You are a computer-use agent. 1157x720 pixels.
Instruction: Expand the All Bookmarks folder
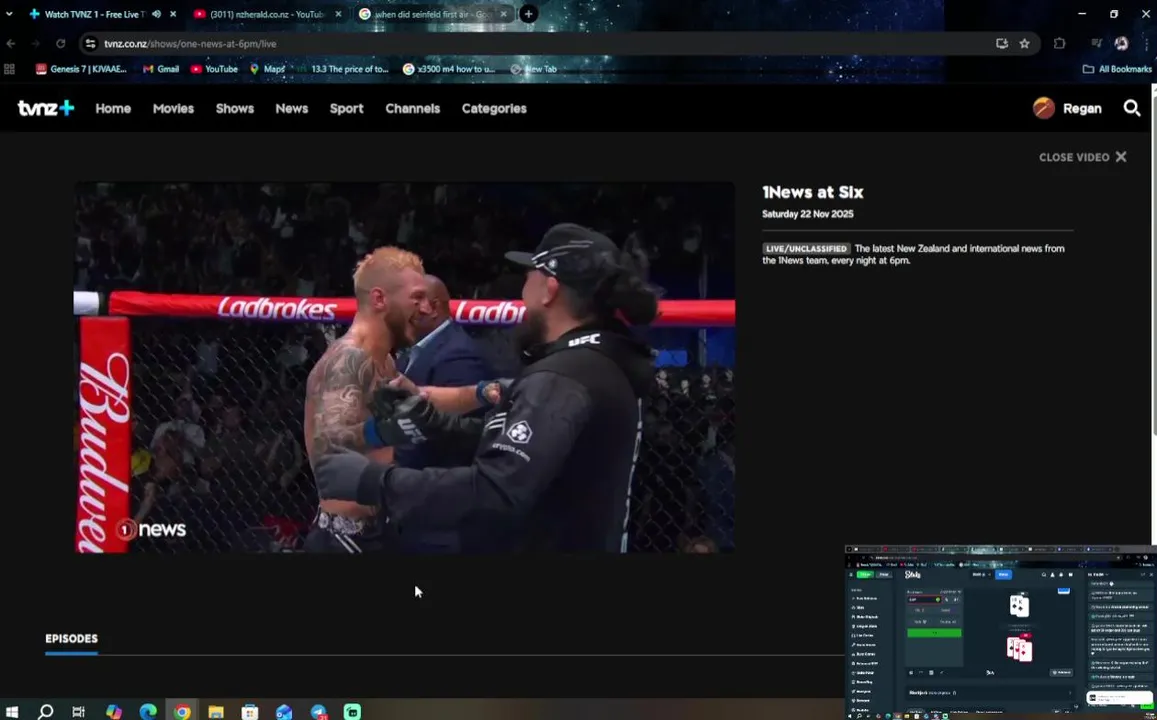[x=1117, y=69]
